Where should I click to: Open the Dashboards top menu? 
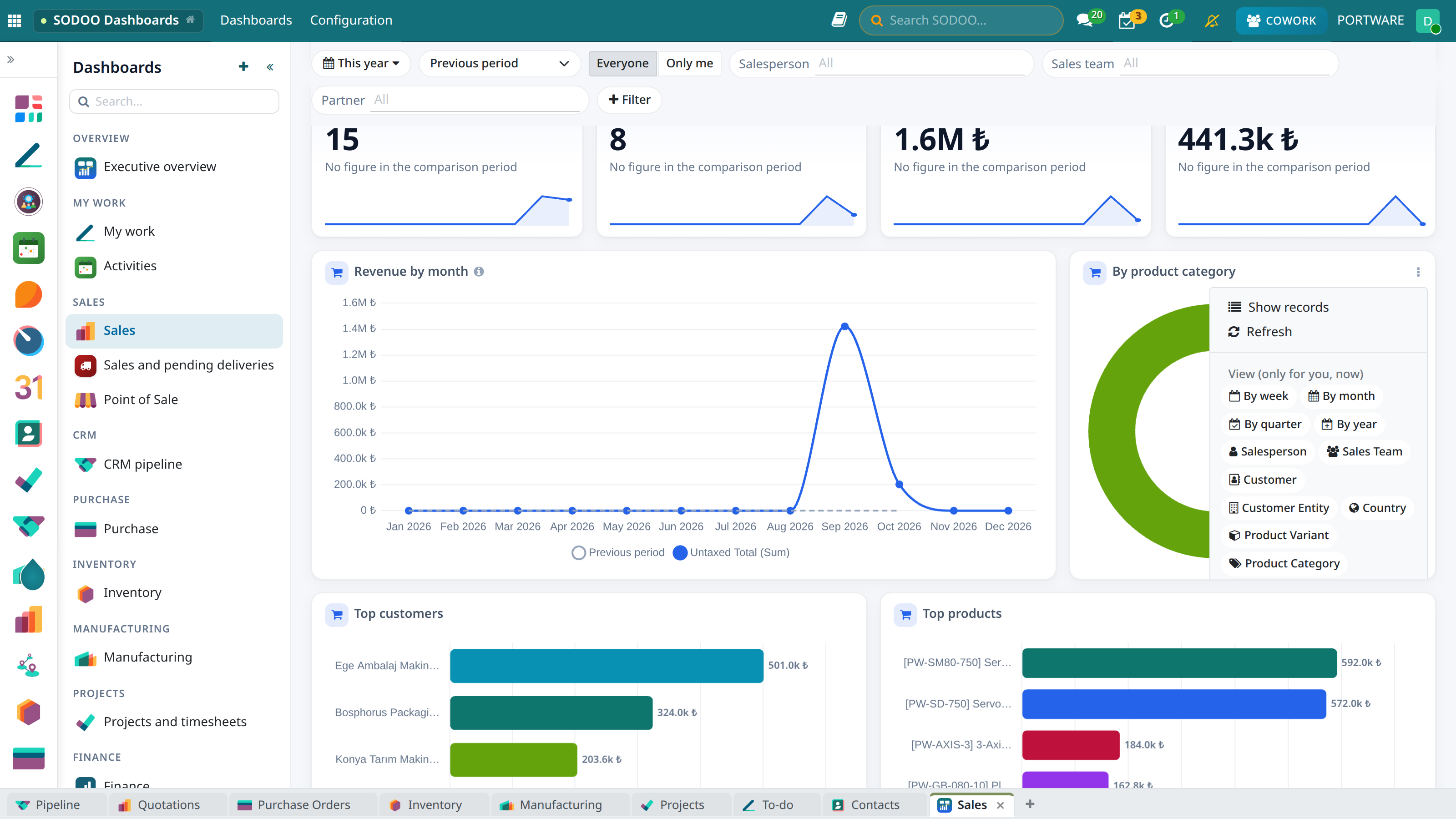pos(256,20)
